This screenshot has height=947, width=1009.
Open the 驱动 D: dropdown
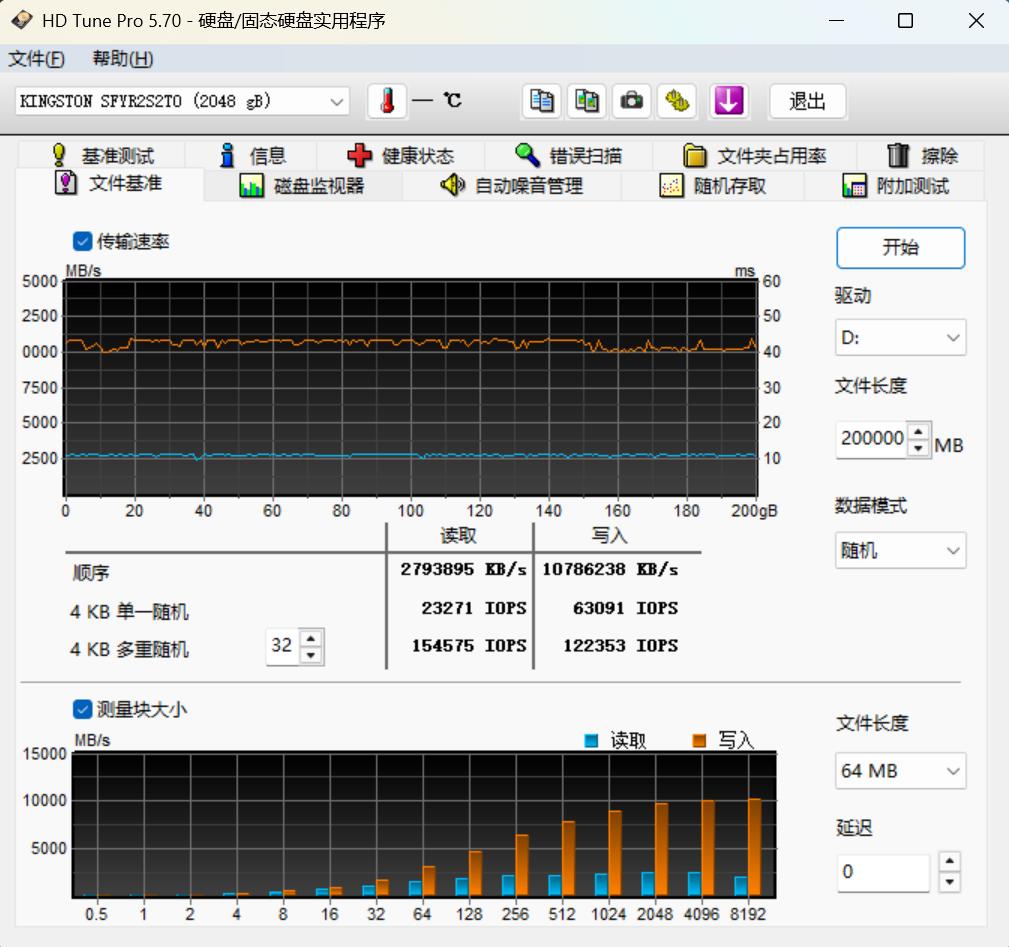pos(900,337)
